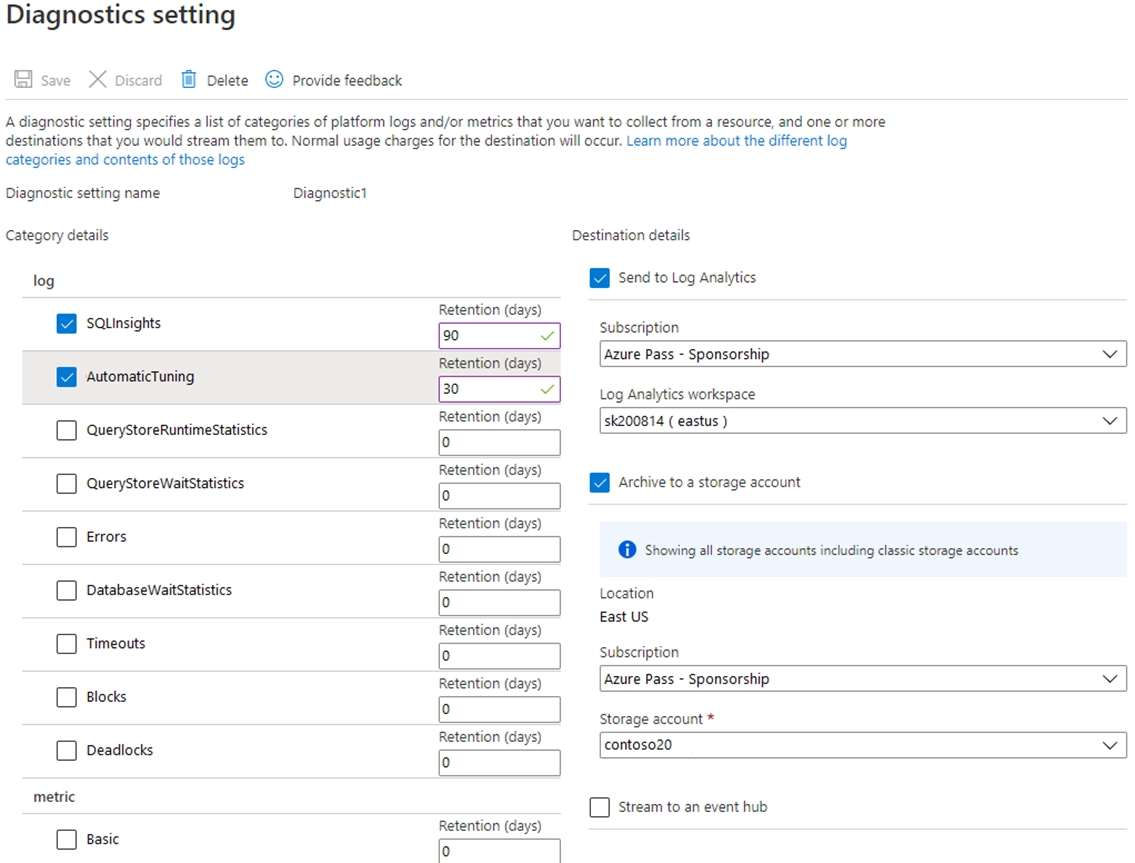
Task: Enable the QueryStoreRuntimeStatistics log category
Action: coord(67,430)
